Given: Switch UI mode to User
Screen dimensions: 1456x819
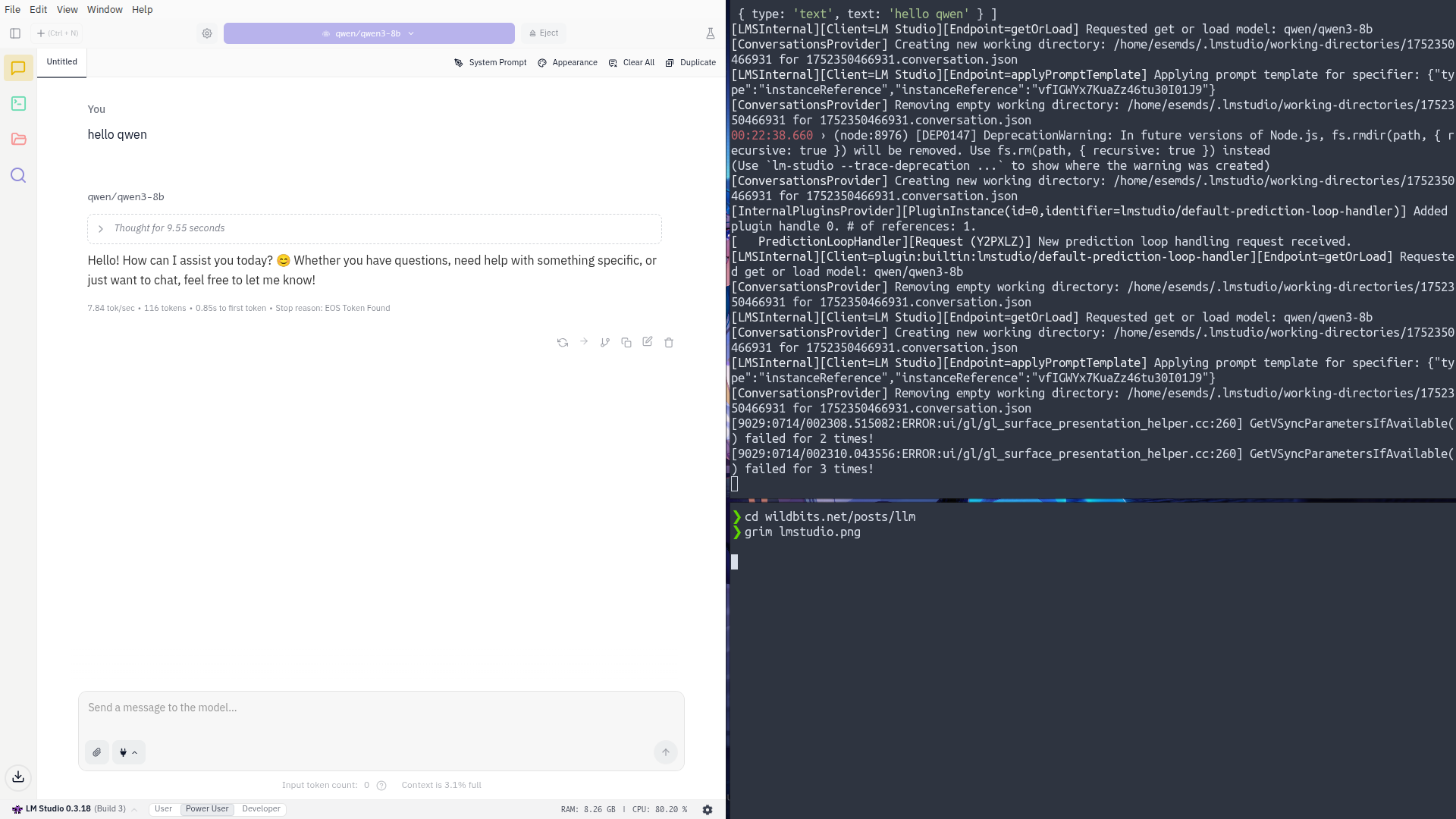Looking at the screenshot, I should point(163,809).
